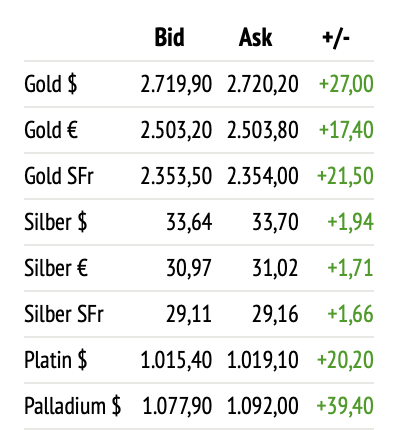Click Gold $ bid price 2.719,90
Screen dimensions: 394x430
(176, 84)
